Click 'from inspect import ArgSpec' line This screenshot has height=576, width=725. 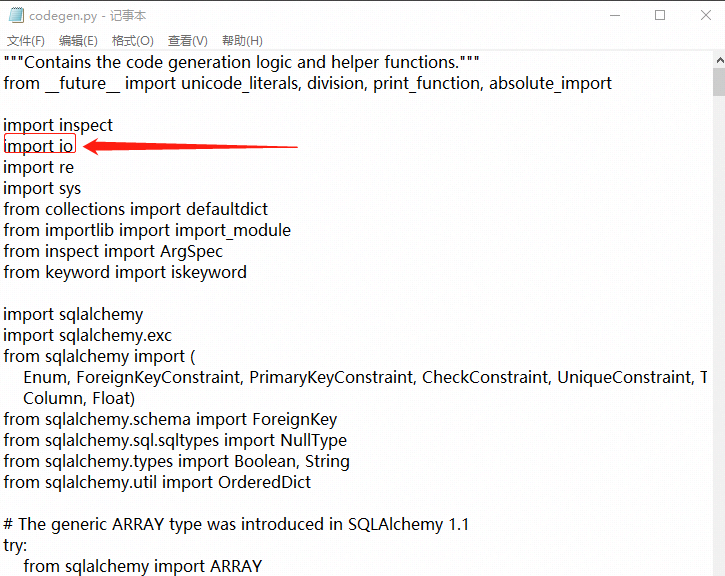[113, 251]
